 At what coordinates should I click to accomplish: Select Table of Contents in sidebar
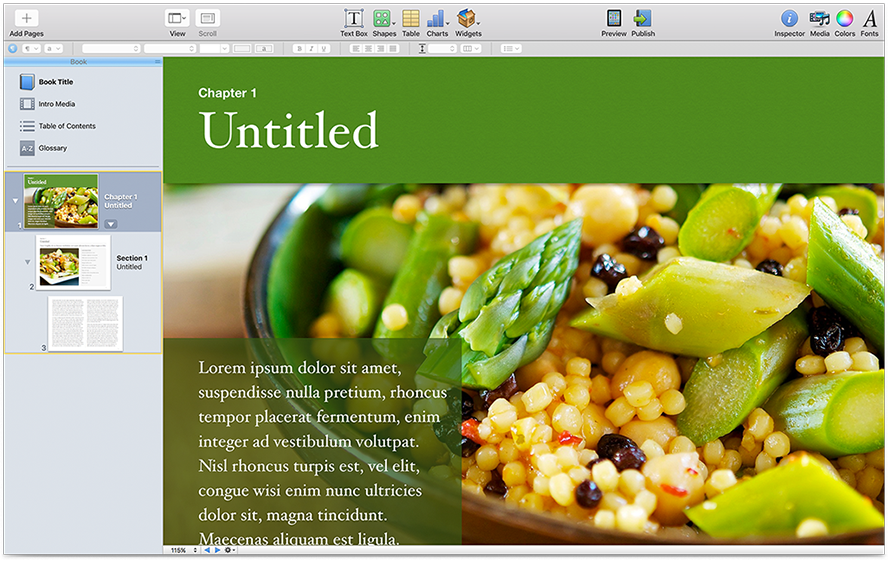pyautogui.click(x=66, y=126)
